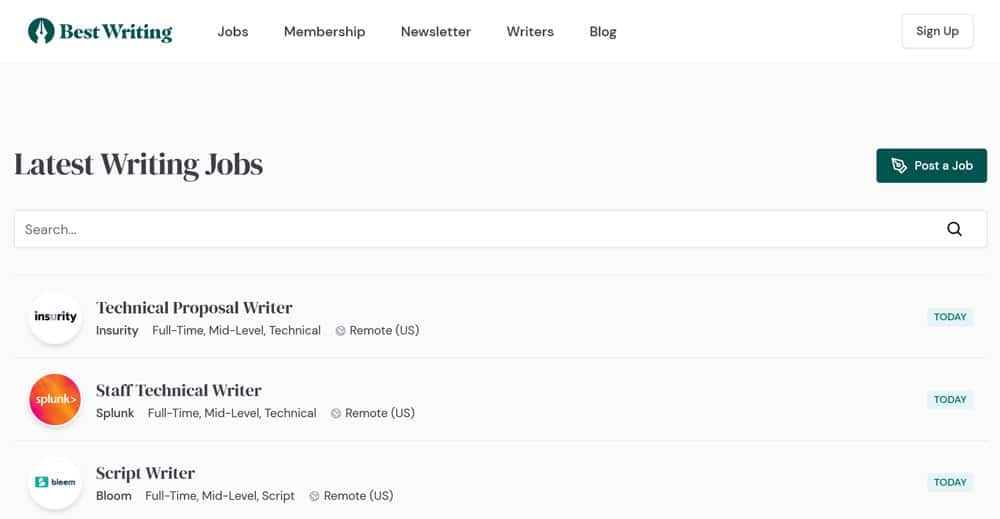Open the Jobs menu item

(x=232, y=31)
